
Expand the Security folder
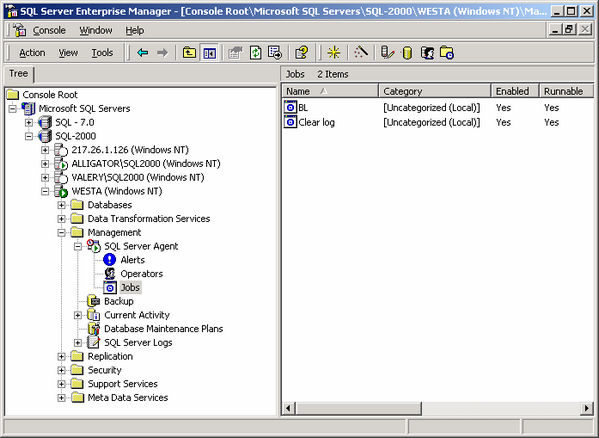(x=61, y=370)
